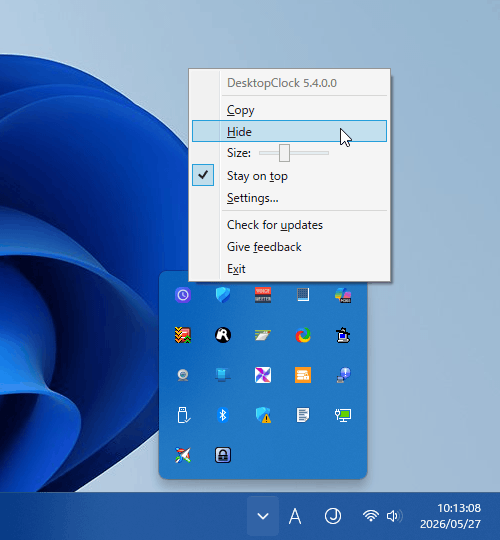Click the white document page tray icon
The width and height of the screenshot is (500, 540).
pyautogui.click(x=303, y=415)
